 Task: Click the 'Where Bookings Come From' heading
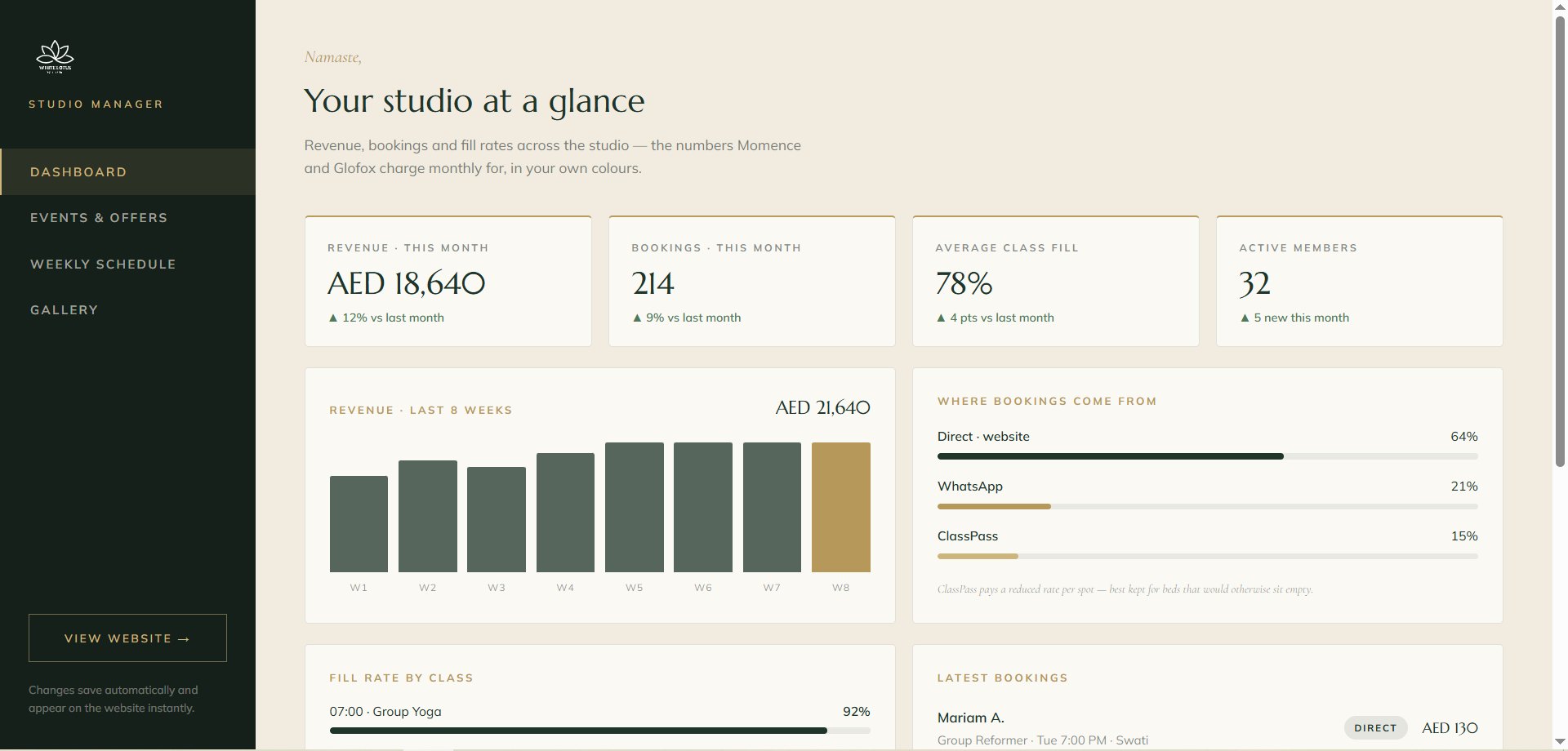[x=1047, y=402]
